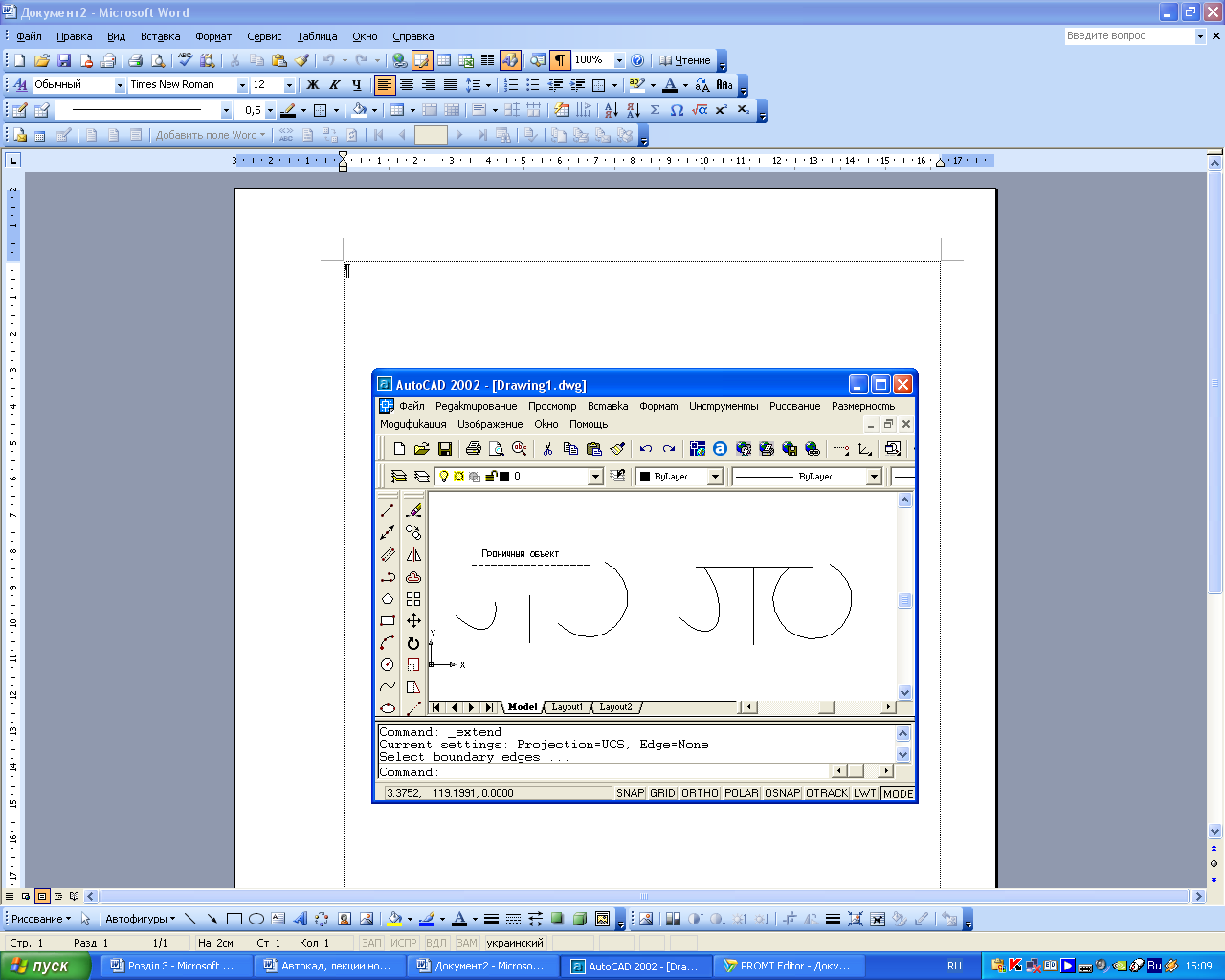Screen dimensions: 1225x980
Task: Click the Print icon in Word toolbar
Action: (135, 60)
